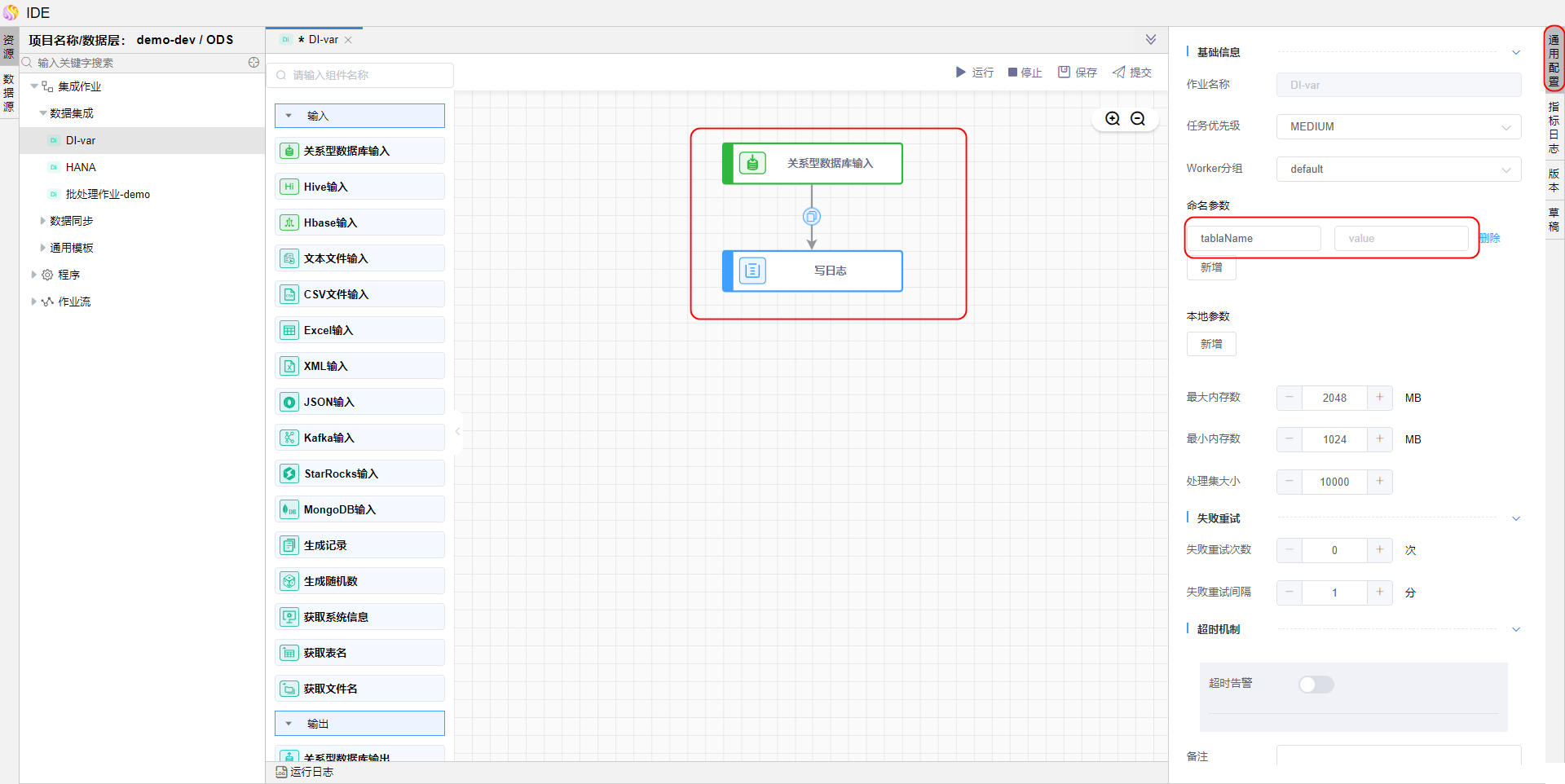This screenshot has width=1565, height=784.
Task: Select the Kafka输入 component icon
Action: (289, 438)
